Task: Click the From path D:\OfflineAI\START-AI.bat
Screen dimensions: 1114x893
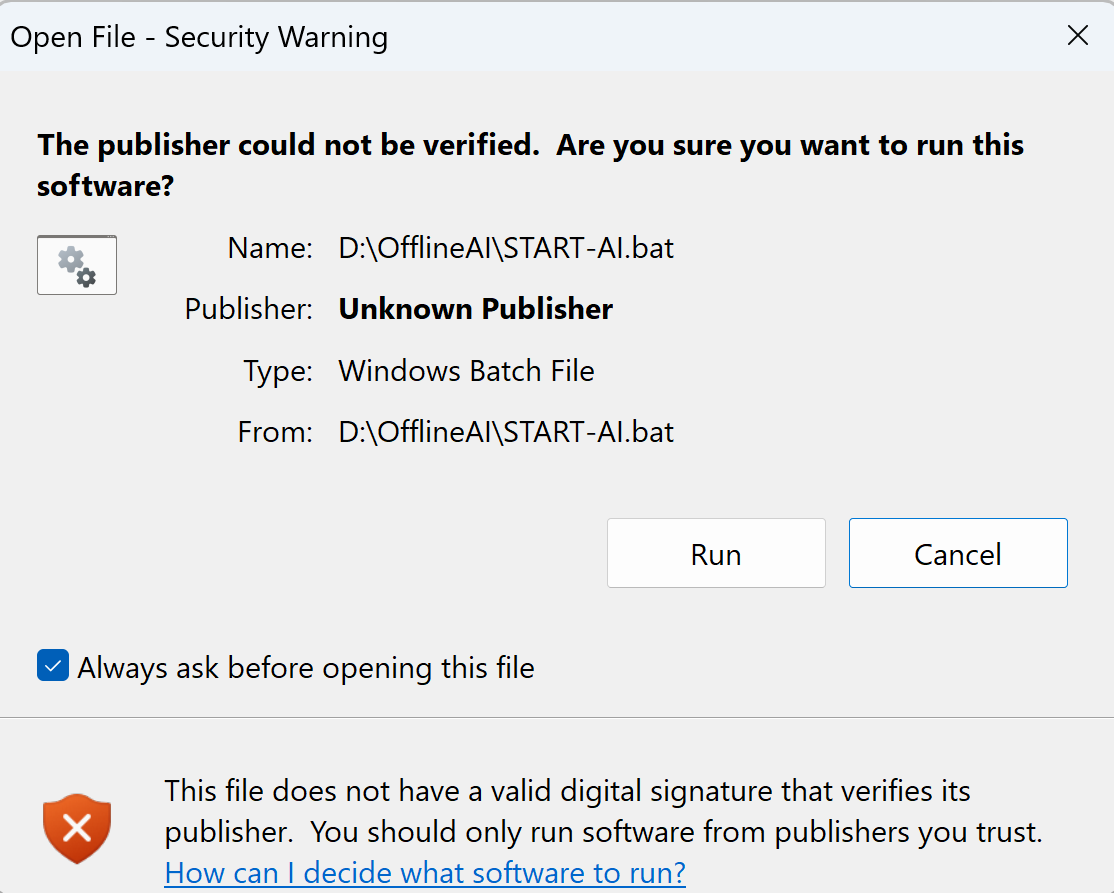Action: tap(506, 432)
